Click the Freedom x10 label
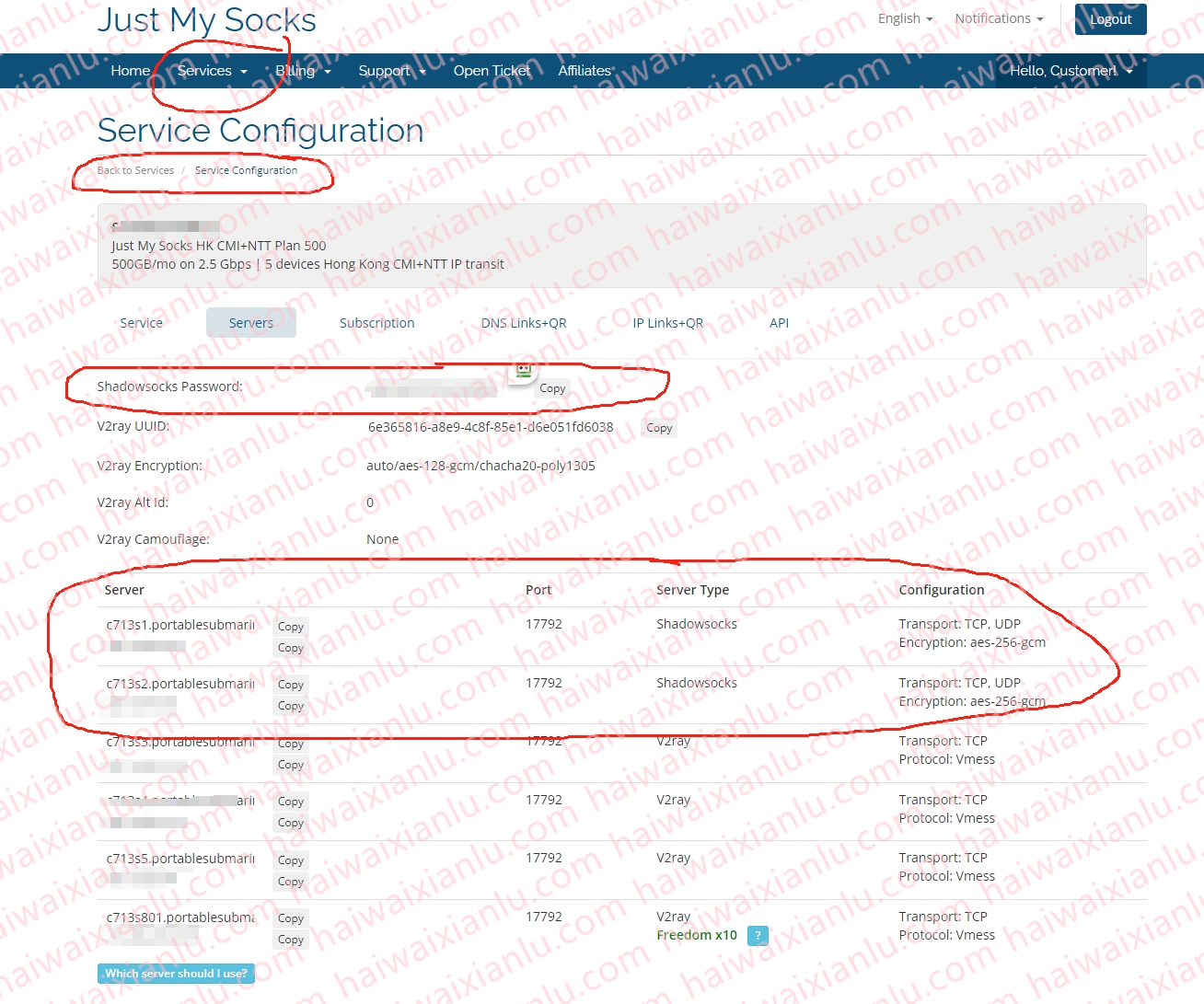 (x=697, y=935)
